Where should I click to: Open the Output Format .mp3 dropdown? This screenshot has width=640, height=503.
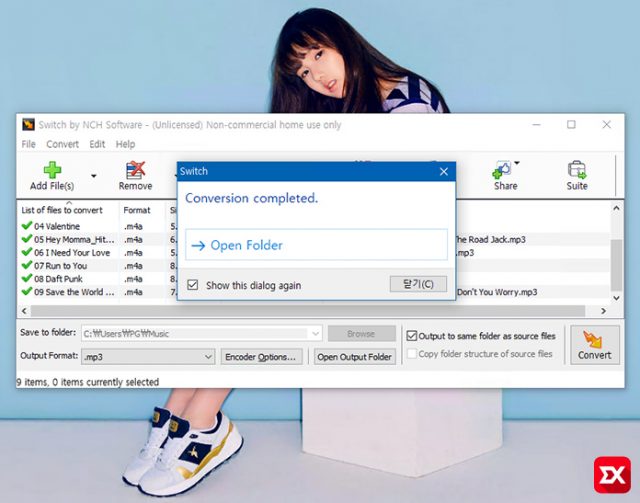coord(148,357)
